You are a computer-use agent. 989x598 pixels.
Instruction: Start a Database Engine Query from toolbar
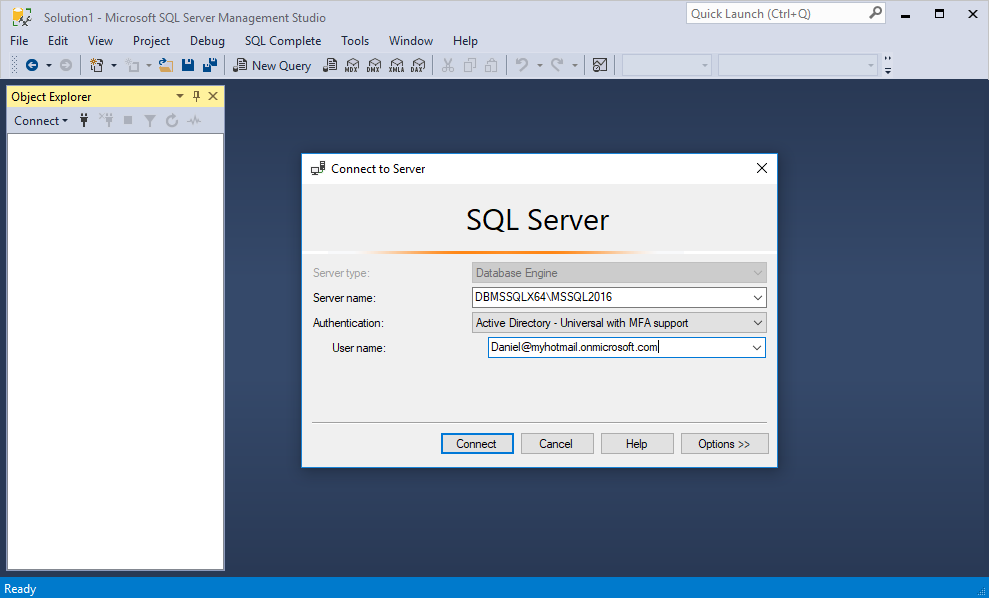pyautogui.click(x=330, y=65)
